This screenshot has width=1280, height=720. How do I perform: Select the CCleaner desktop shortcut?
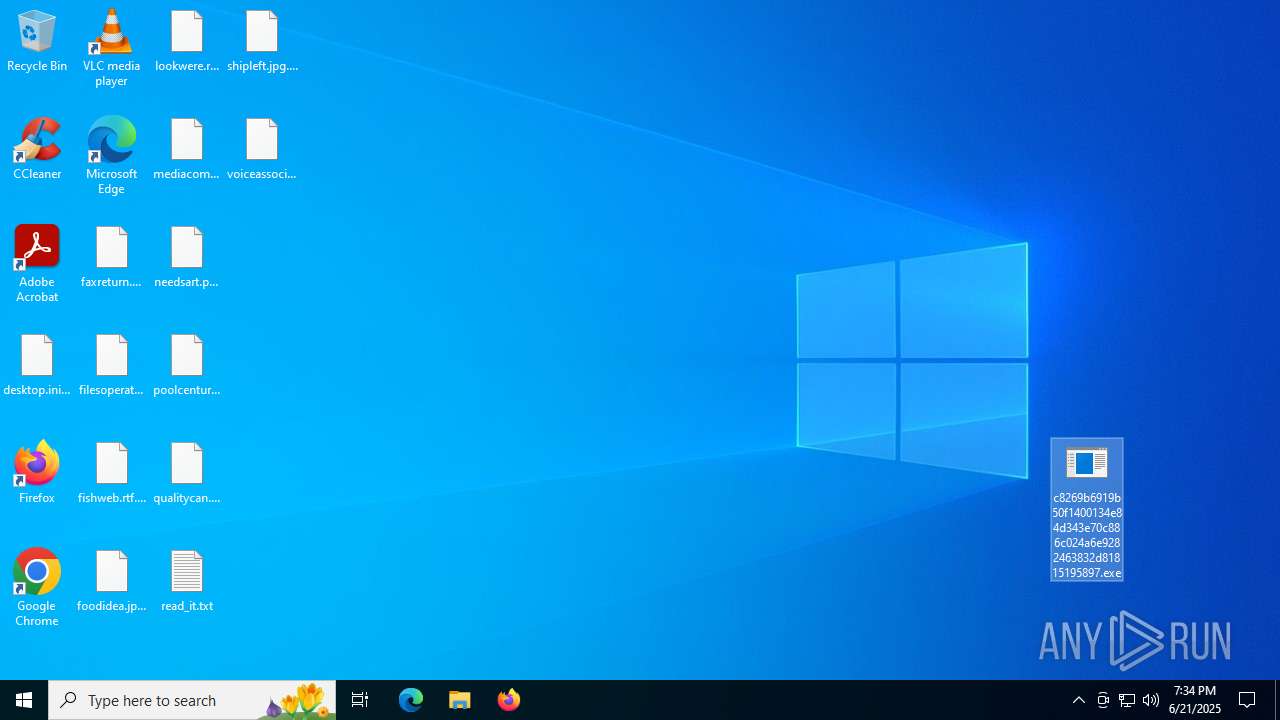click(x=37, y=149)
